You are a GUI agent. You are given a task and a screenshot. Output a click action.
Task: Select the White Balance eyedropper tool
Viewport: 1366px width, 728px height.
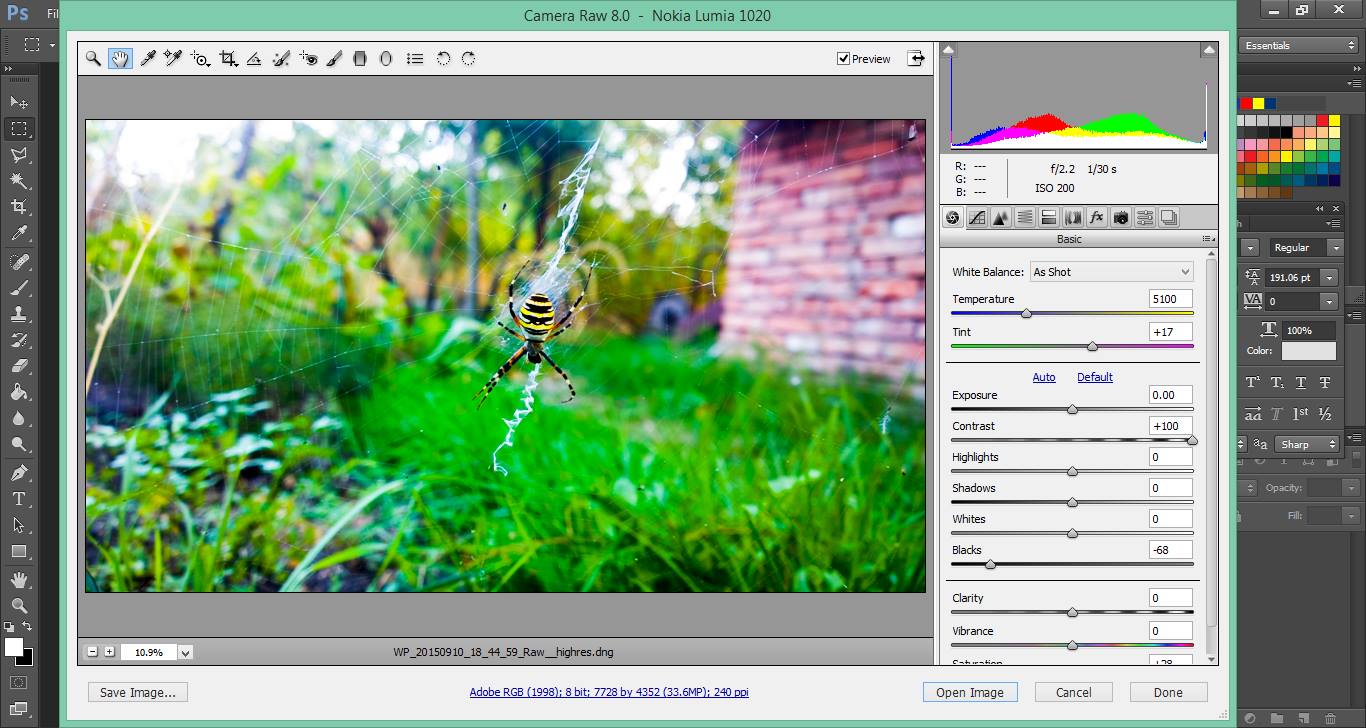[148, 59]
